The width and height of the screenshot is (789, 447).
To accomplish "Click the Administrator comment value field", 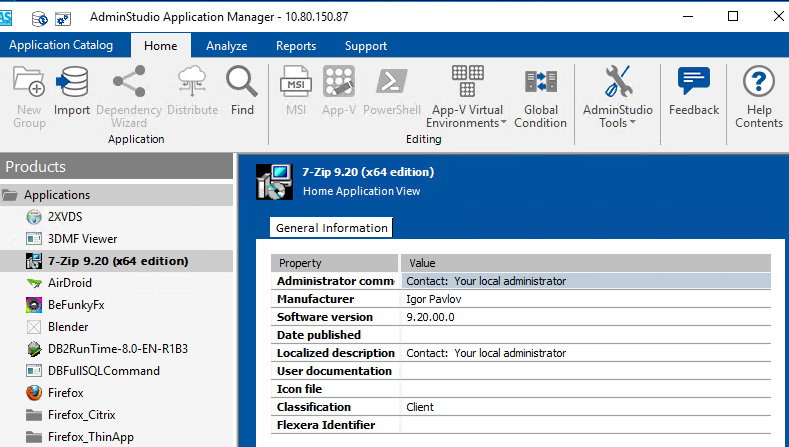I will tap(585, 281).
